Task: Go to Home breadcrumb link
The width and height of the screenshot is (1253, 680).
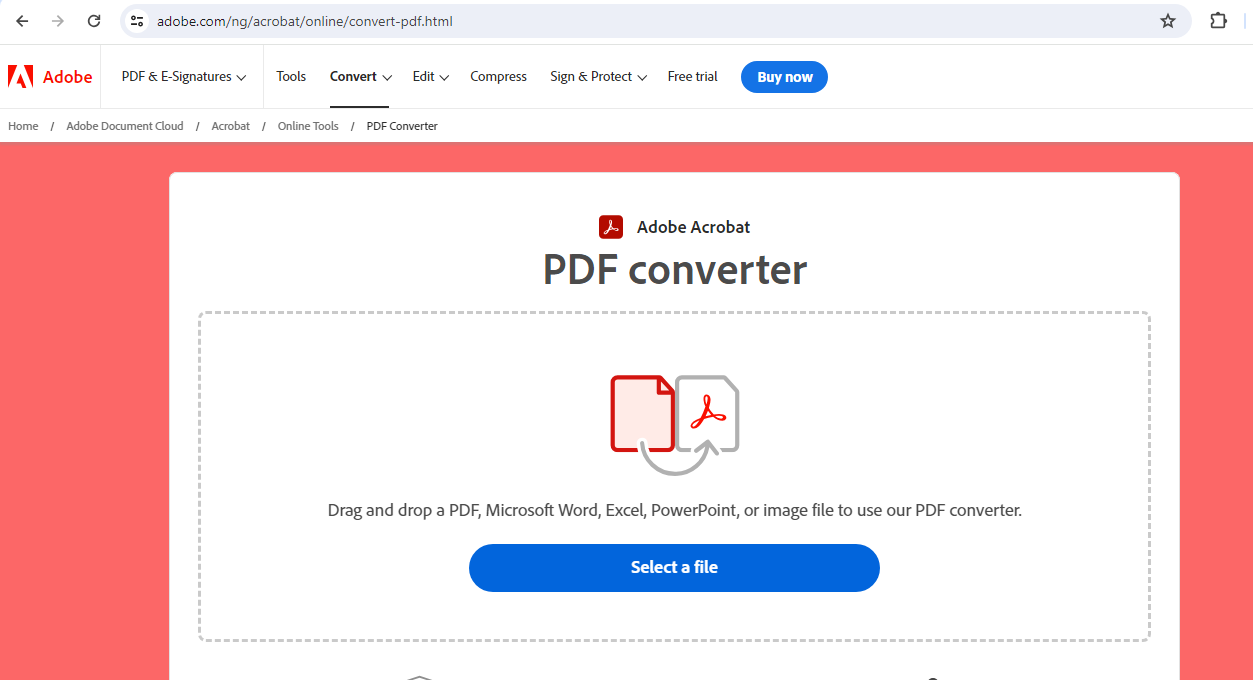Action: [x=23, y=126]
